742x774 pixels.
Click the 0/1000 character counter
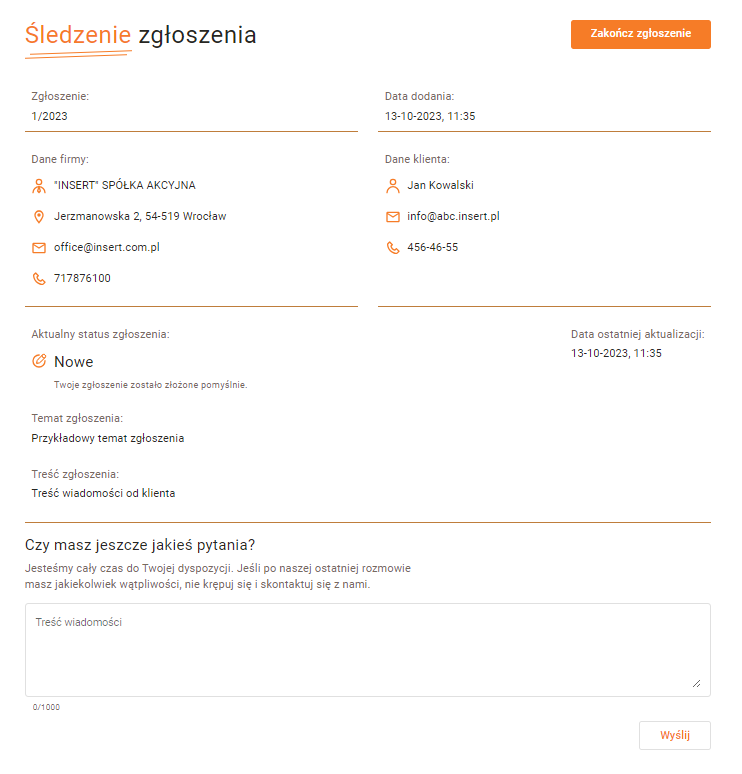click(x=46, y=707)
